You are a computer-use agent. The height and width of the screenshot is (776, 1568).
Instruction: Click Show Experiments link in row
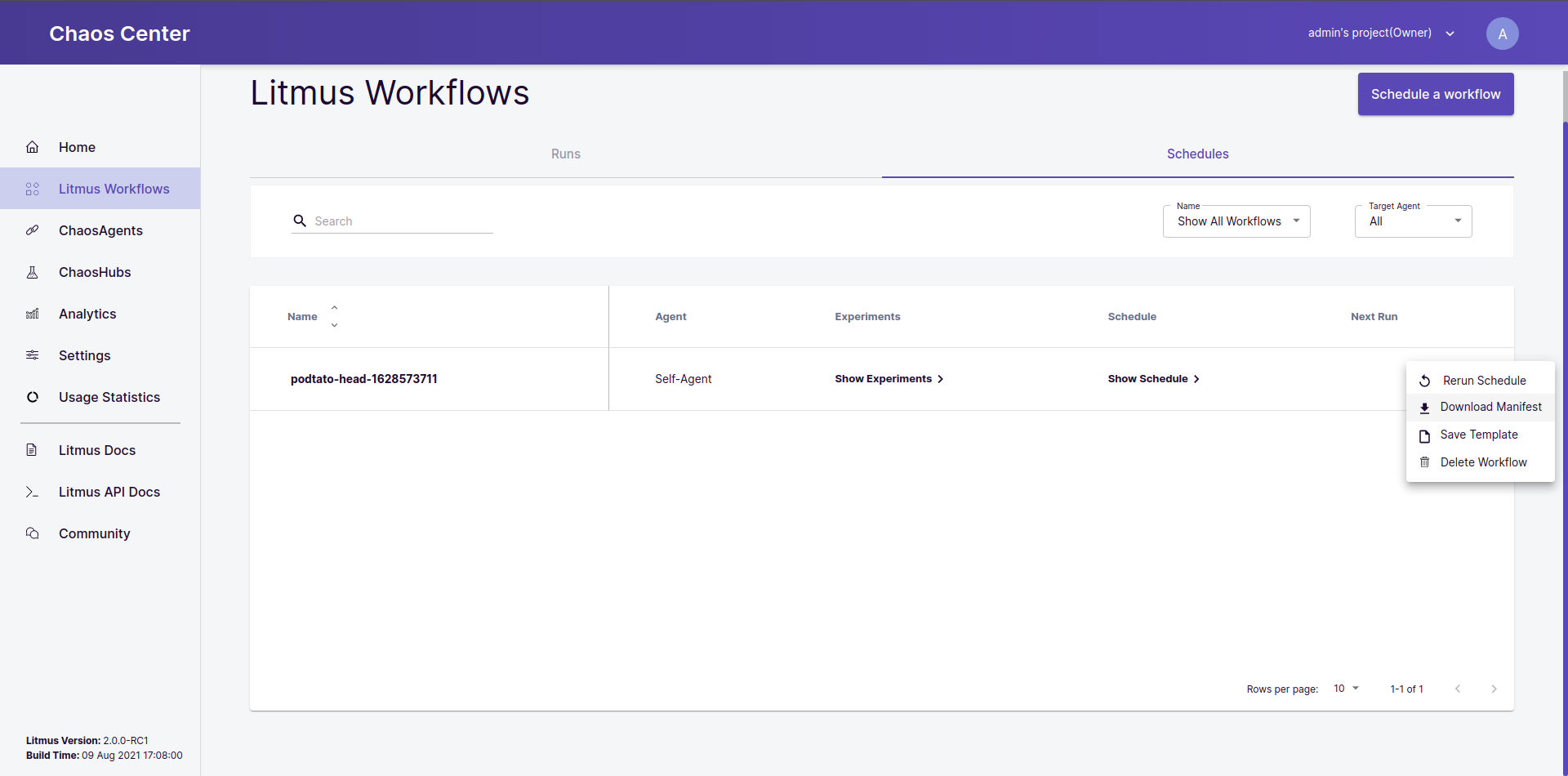[889, 379]
